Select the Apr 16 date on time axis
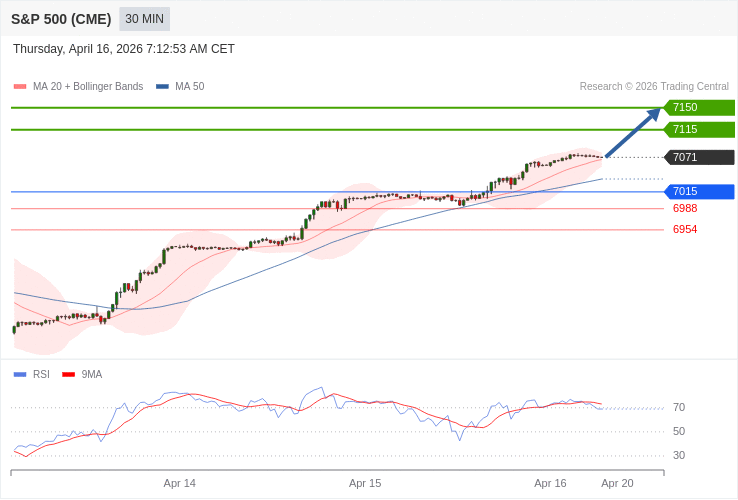Screen dimensions: 738x500 550,484
